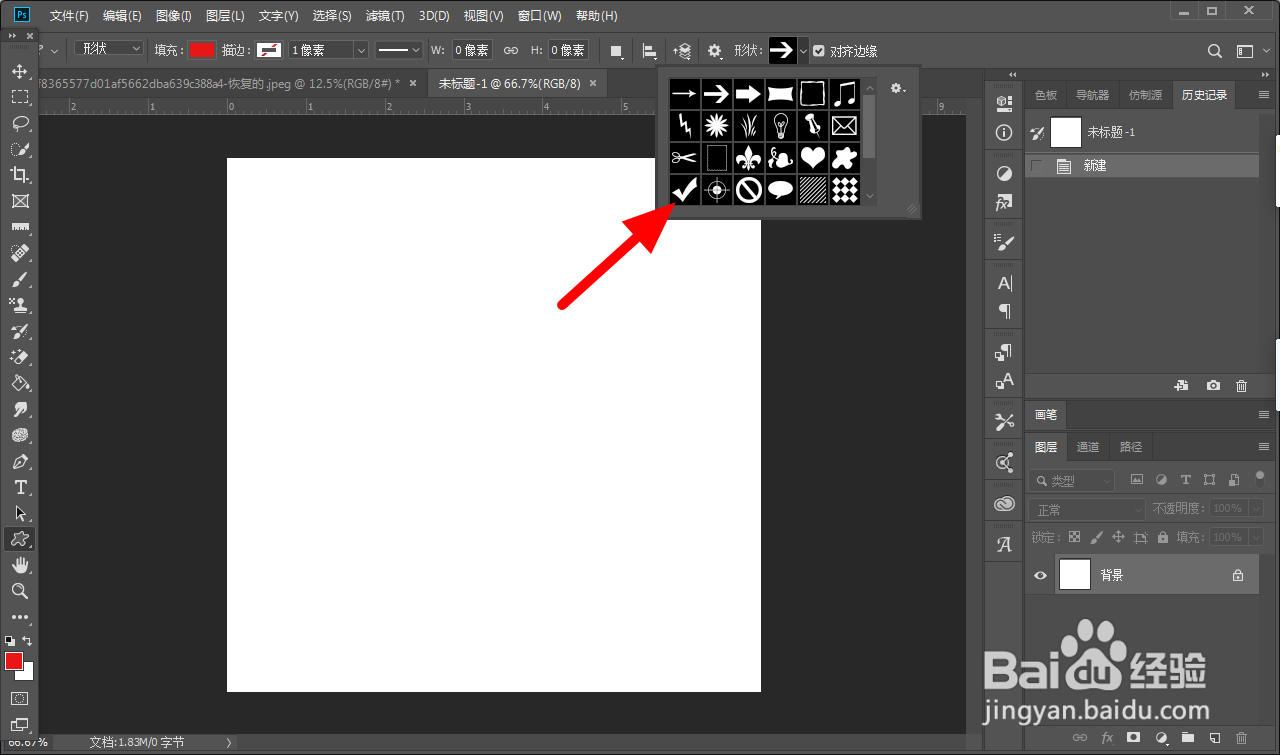Click the width W input field
This screenshot has height=755, width=1280.
472,50
